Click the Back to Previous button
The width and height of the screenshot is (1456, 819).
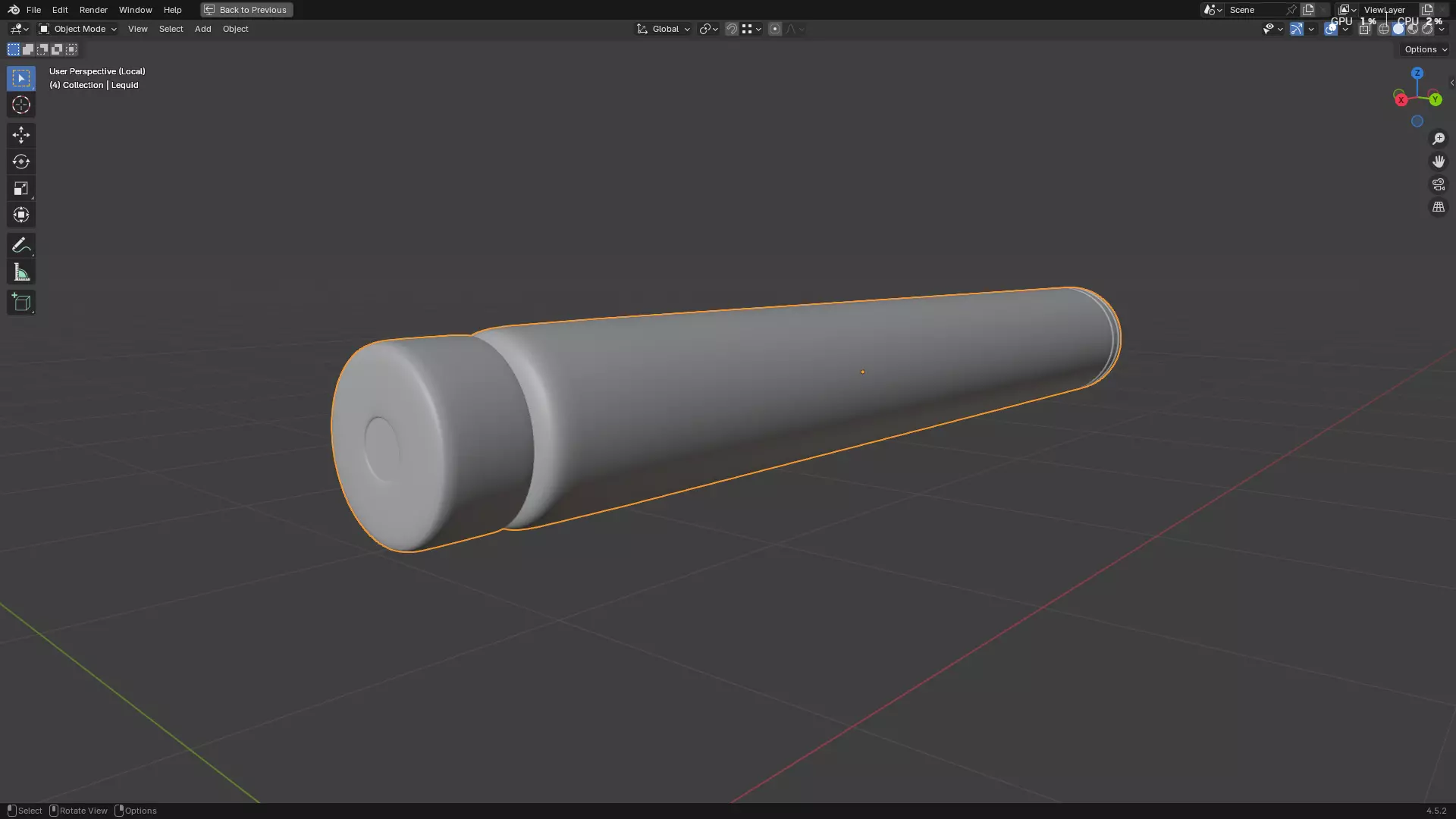246,10
